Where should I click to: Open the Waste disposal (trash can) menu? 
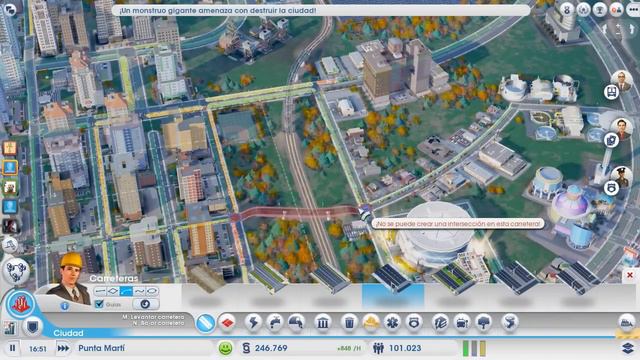349,322
